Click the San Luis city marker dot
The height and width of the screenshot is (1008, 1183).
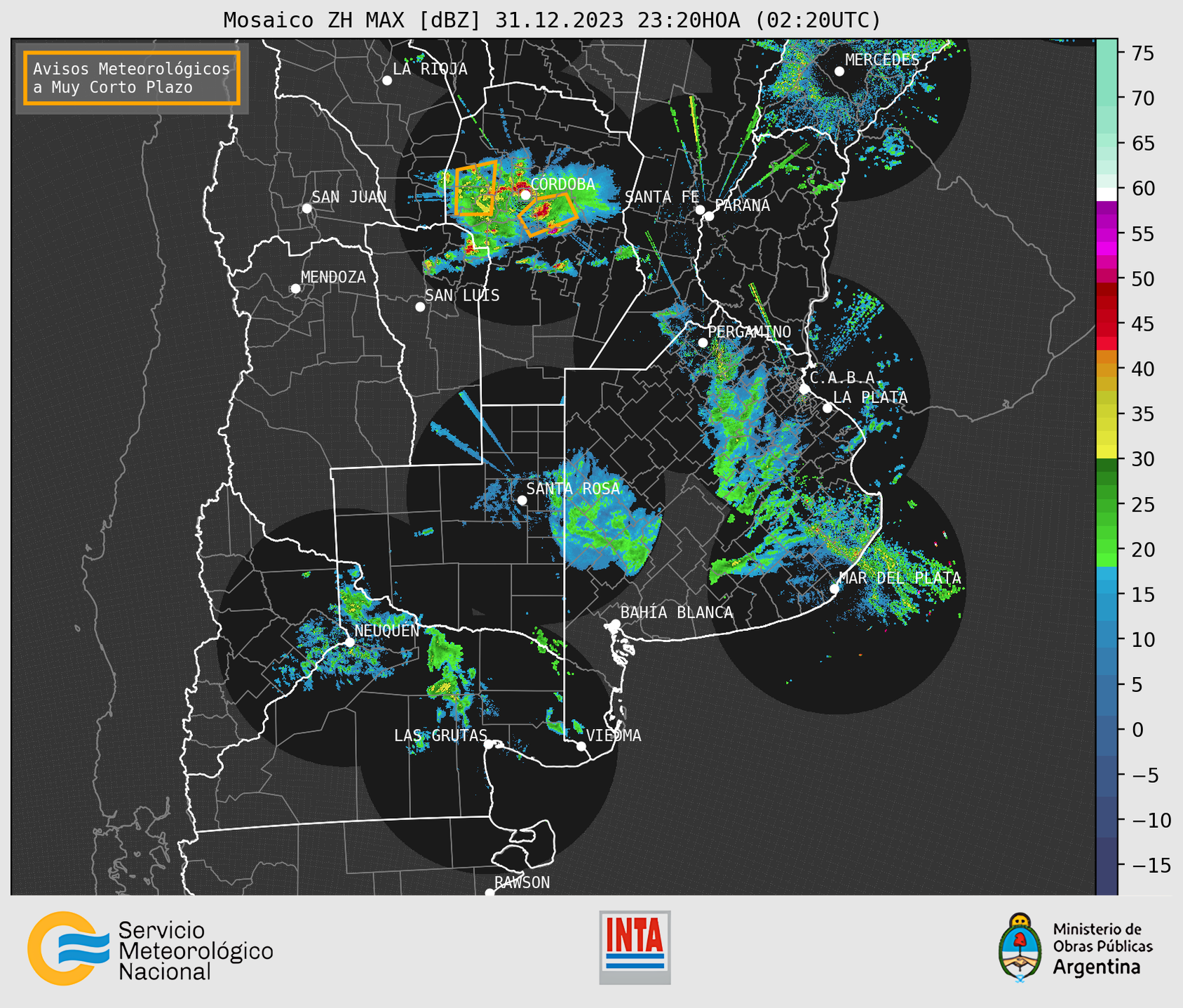tap(420, 307)
